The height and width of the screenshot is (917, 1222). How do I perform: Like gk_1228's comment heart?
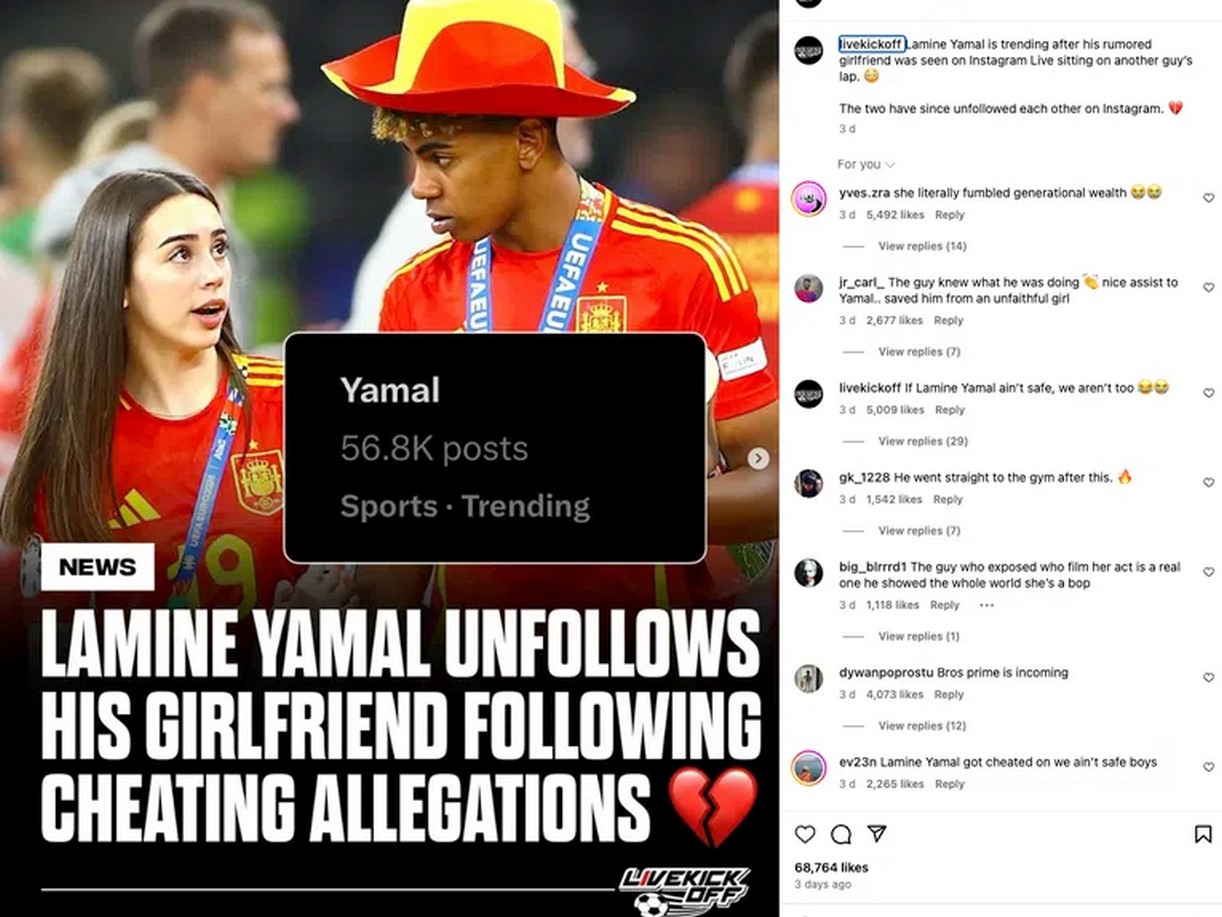point(1208,482)
